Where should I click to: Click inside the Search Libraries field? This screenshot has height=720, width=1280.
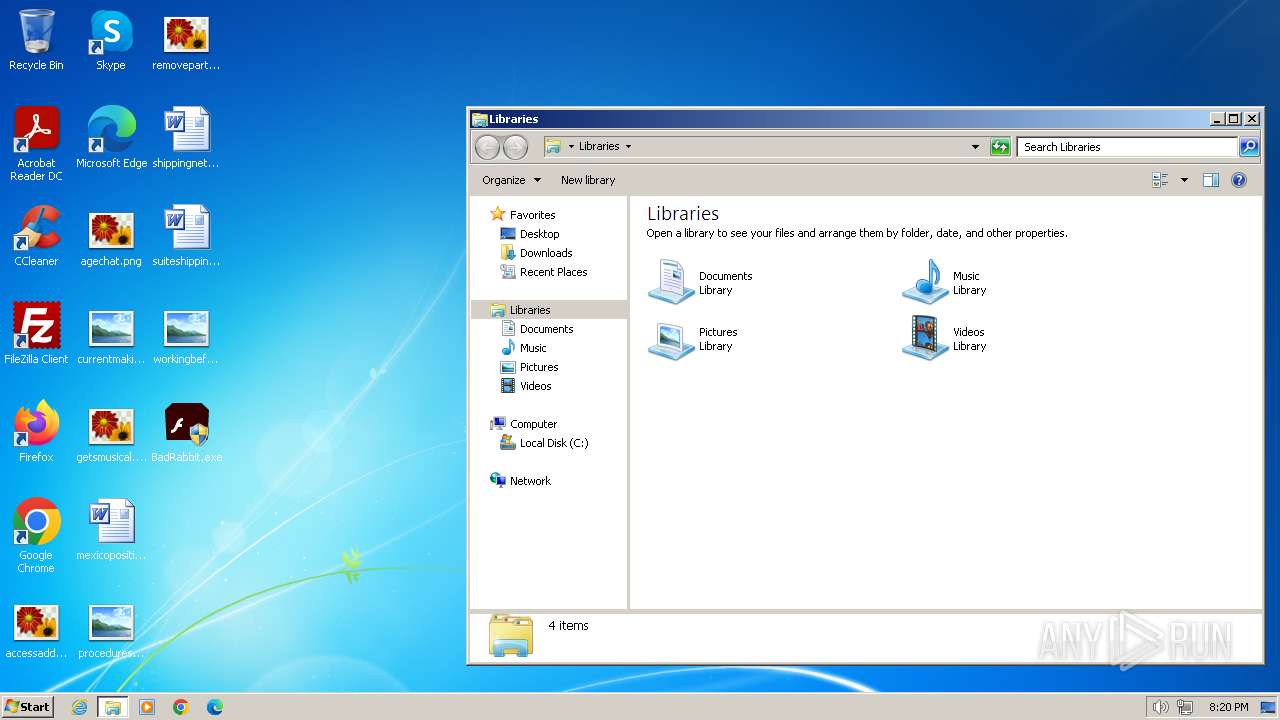(1127, 147)
